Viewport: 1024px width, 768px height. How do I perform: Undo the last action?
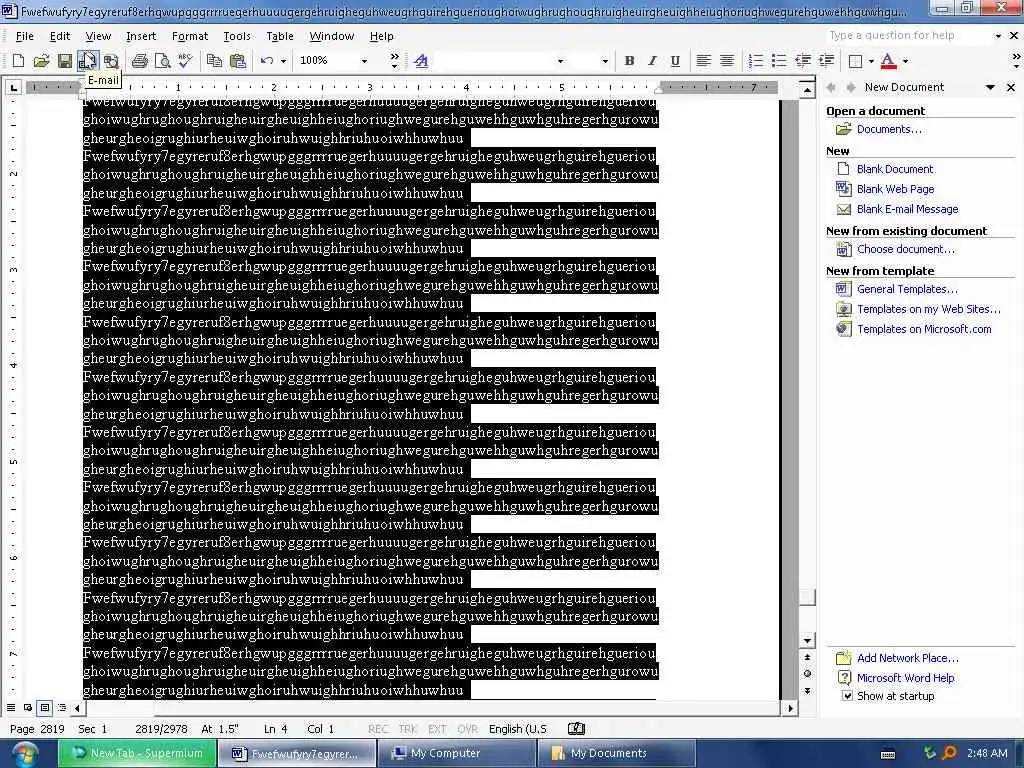(x=267, y=61)
